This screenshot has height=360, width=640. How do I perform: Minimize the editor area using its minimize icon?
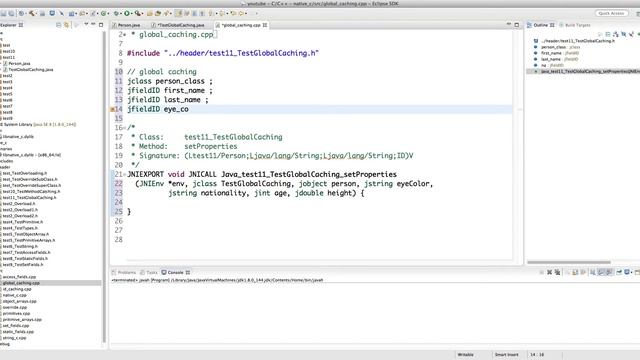(x=509, y=24)
